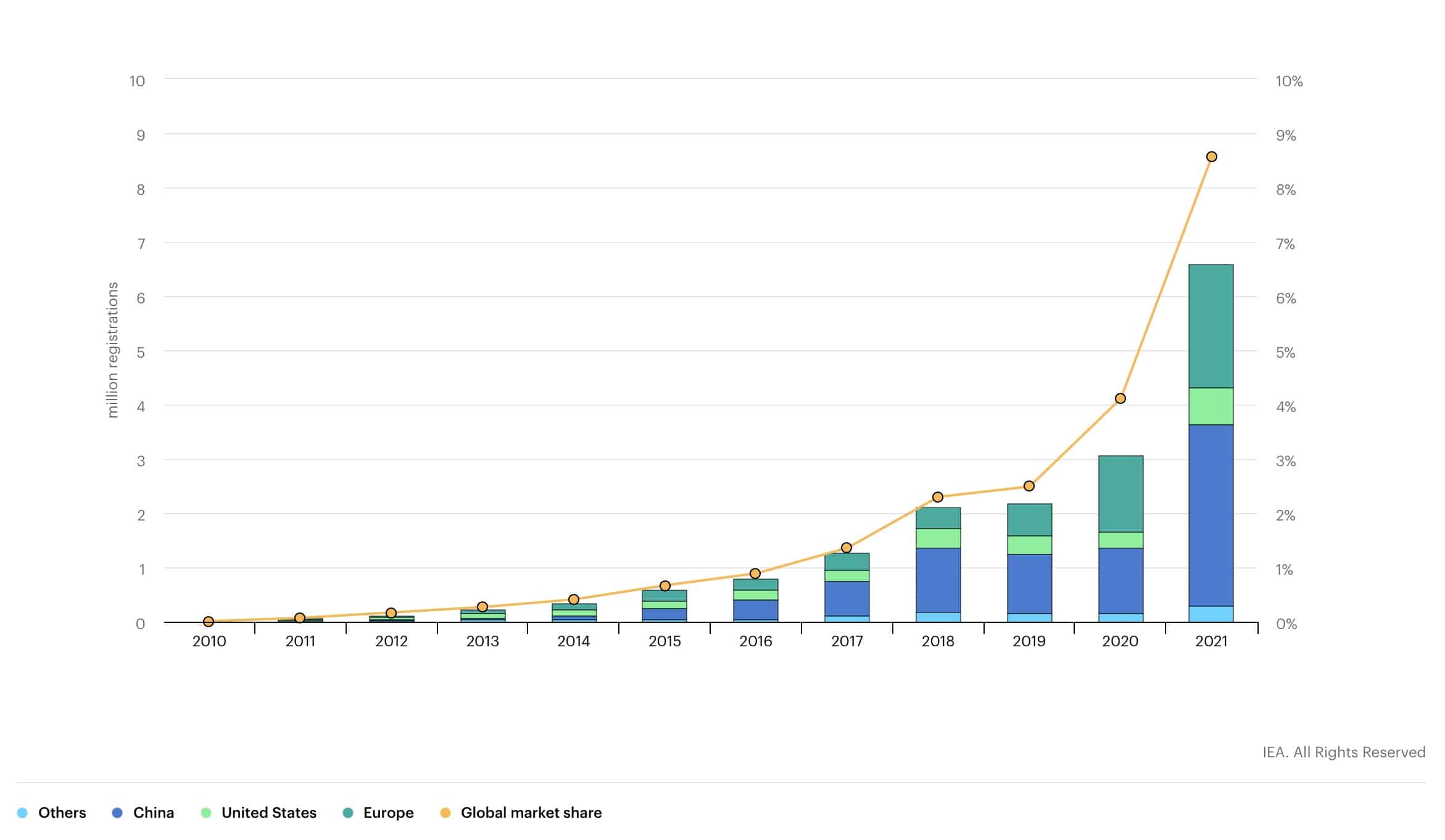1445x840 pixels.
Task: Click the 2015 market share data point
Action: point(665,586)
